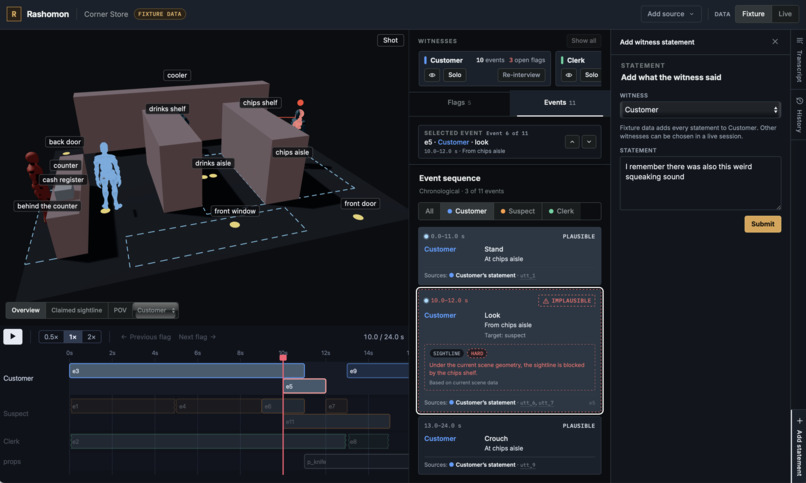The height and width of the screenshot is (483, 806).
Task: Close the Add witness statement panel
Action: pyautogui.click(x=775, y=42)
